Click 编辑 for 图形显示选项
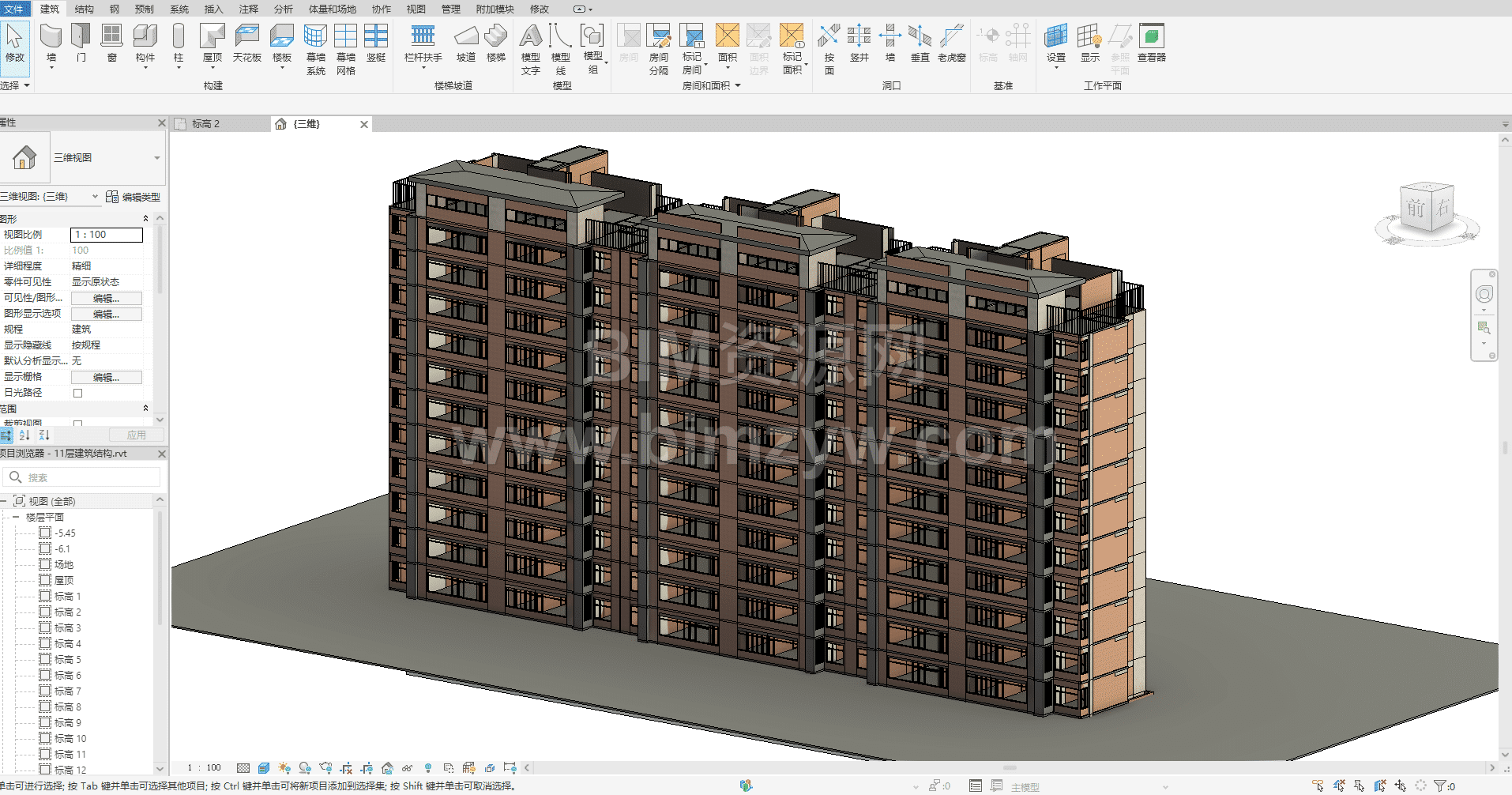 coord(107,314)
